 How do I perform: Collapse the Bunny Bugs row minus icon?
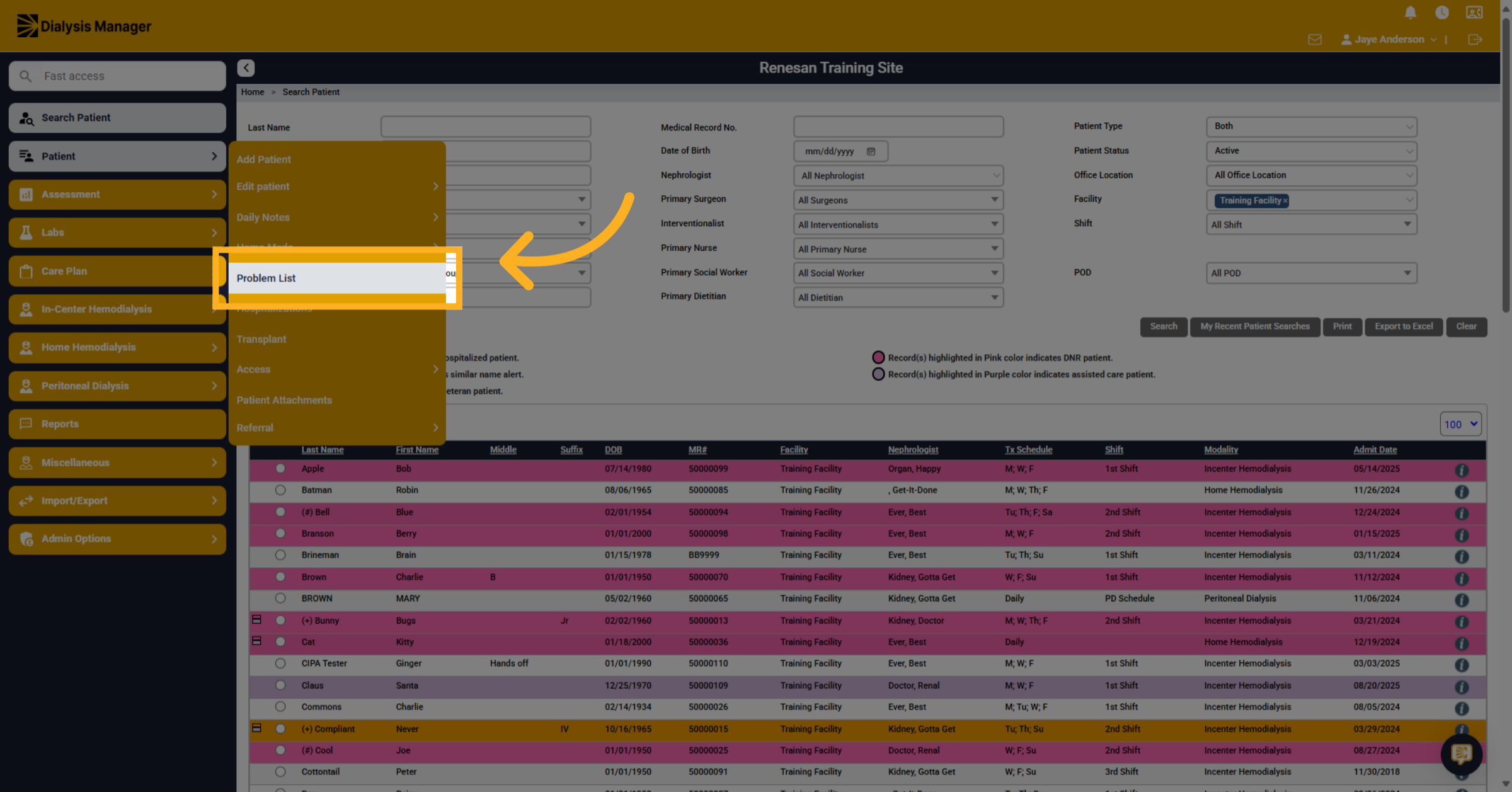[x=256, y=620]
